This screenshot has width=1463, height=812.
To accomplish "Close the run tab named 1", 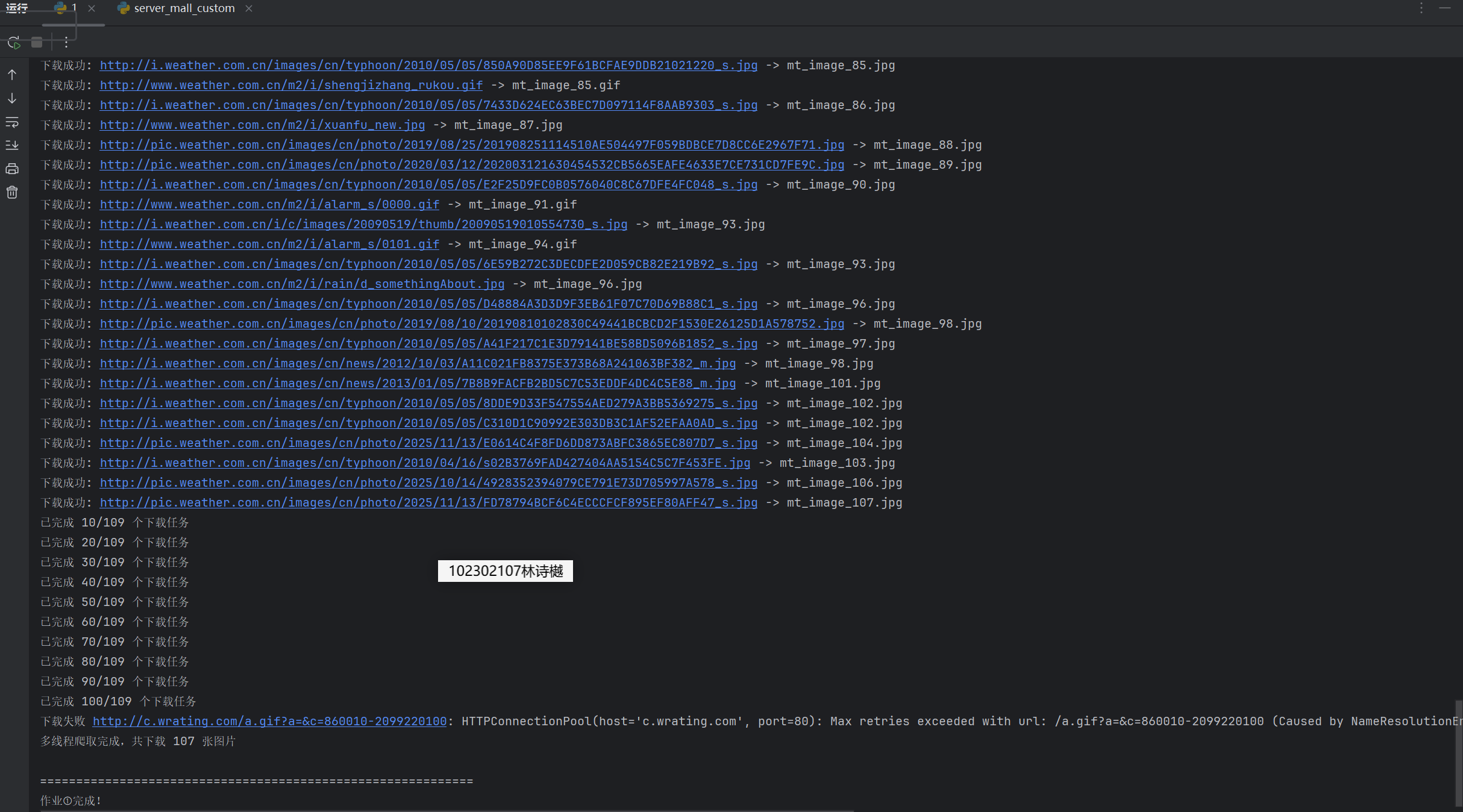I will pos(92,8).
